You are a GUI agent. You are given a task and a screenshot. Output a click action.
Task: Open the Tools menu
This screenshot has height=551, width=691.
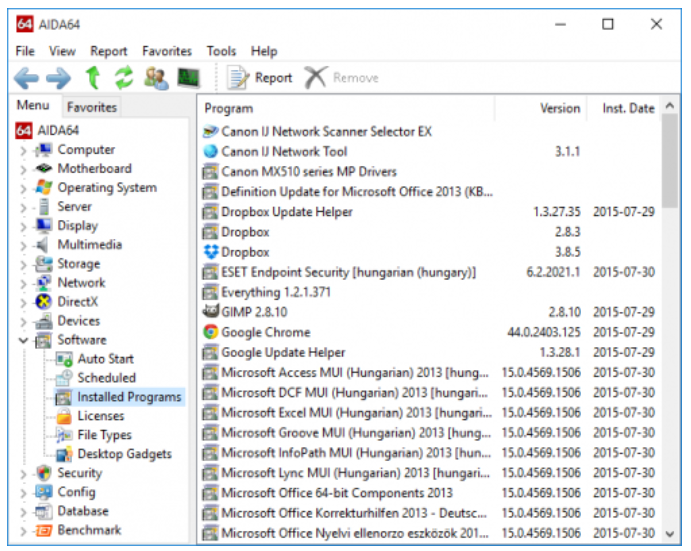(x=221, y=51)
